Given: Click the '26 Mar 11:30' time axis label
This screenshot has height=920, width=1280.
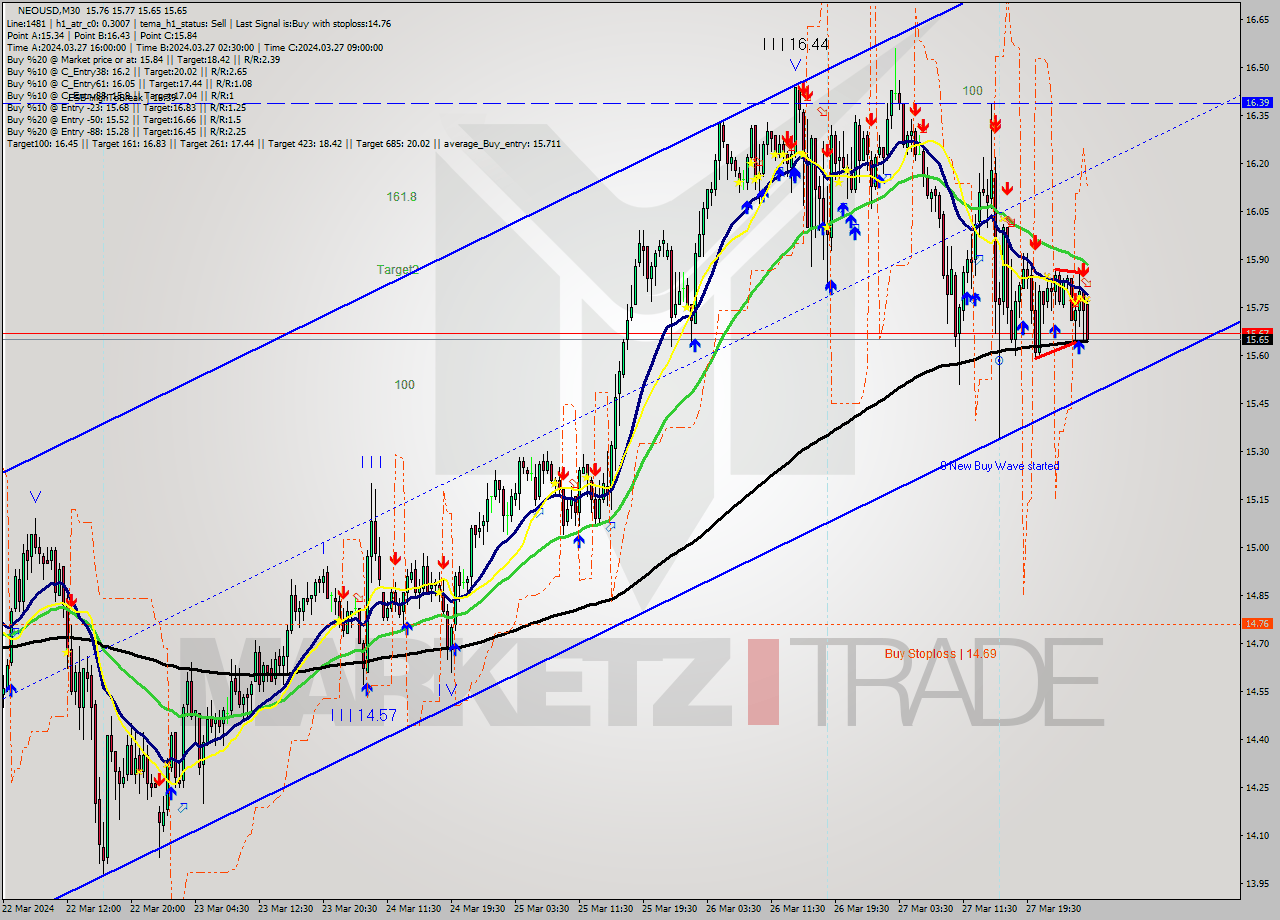Looking at the screenshot, I should 799,909.
